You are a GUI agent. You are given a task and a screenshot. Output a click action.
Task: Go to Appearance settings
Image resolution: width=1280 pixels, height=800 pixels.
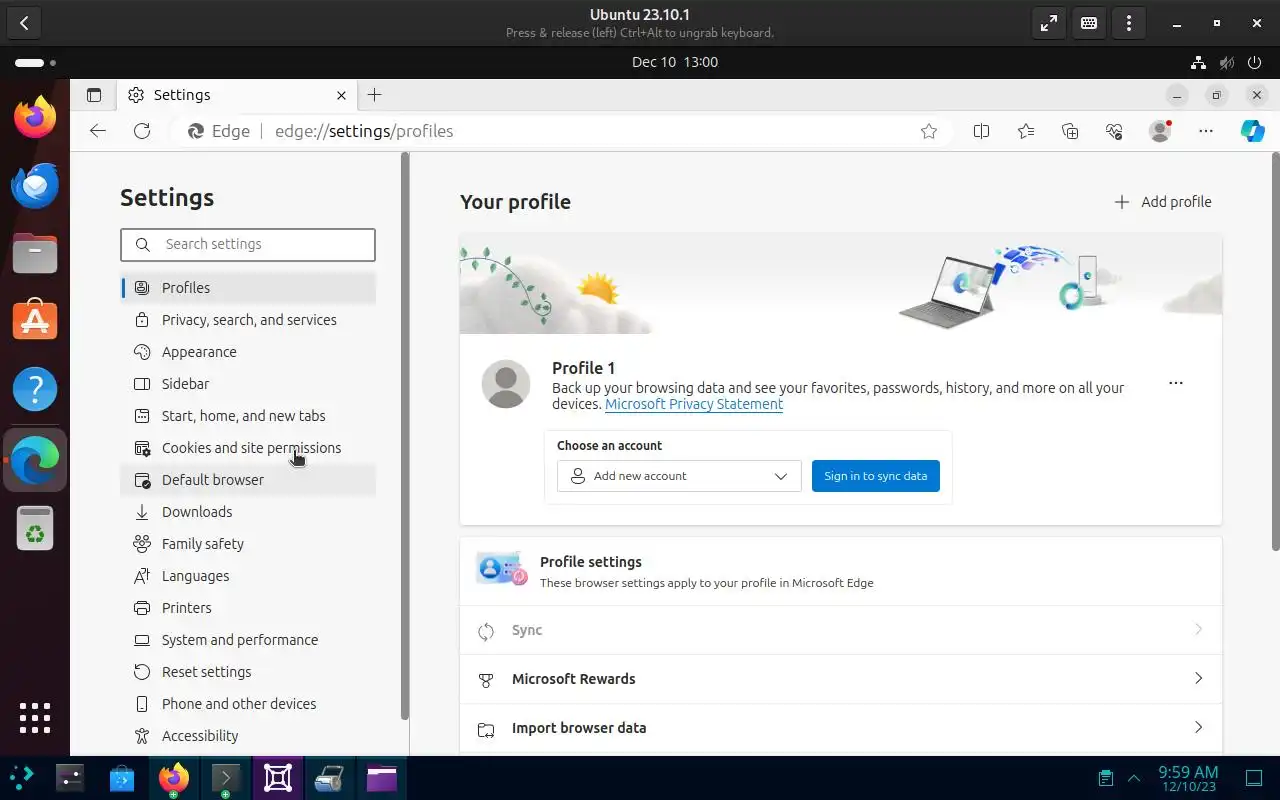click(248, 352)
